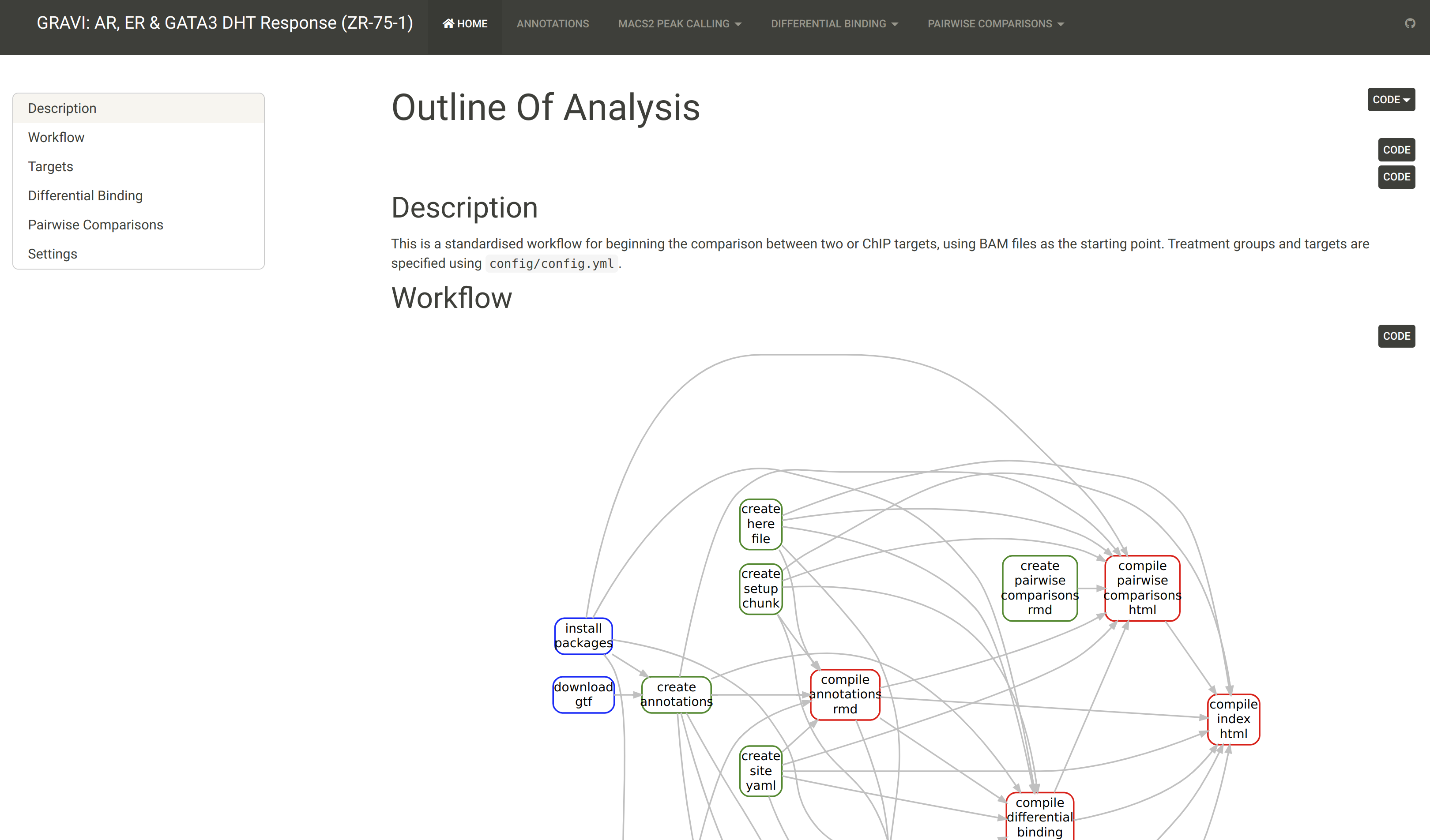
Task: Show code with CODE button beside Workflow graph
Action: [1396, 336]
